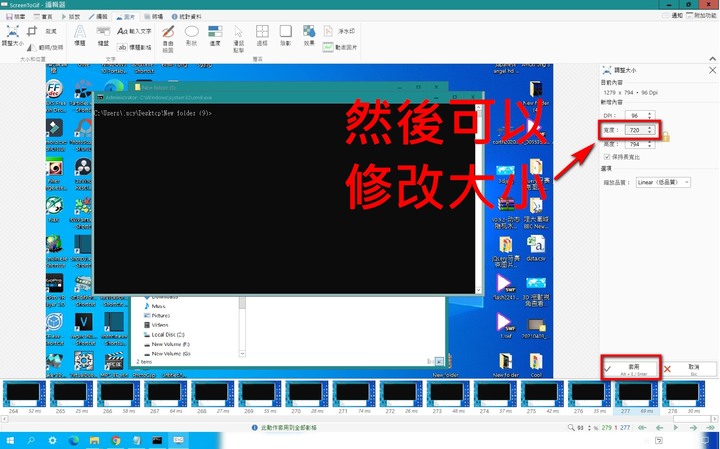720x449 pixels.
Task: Click the zoom percentage stepper
Action: (589, 427)
